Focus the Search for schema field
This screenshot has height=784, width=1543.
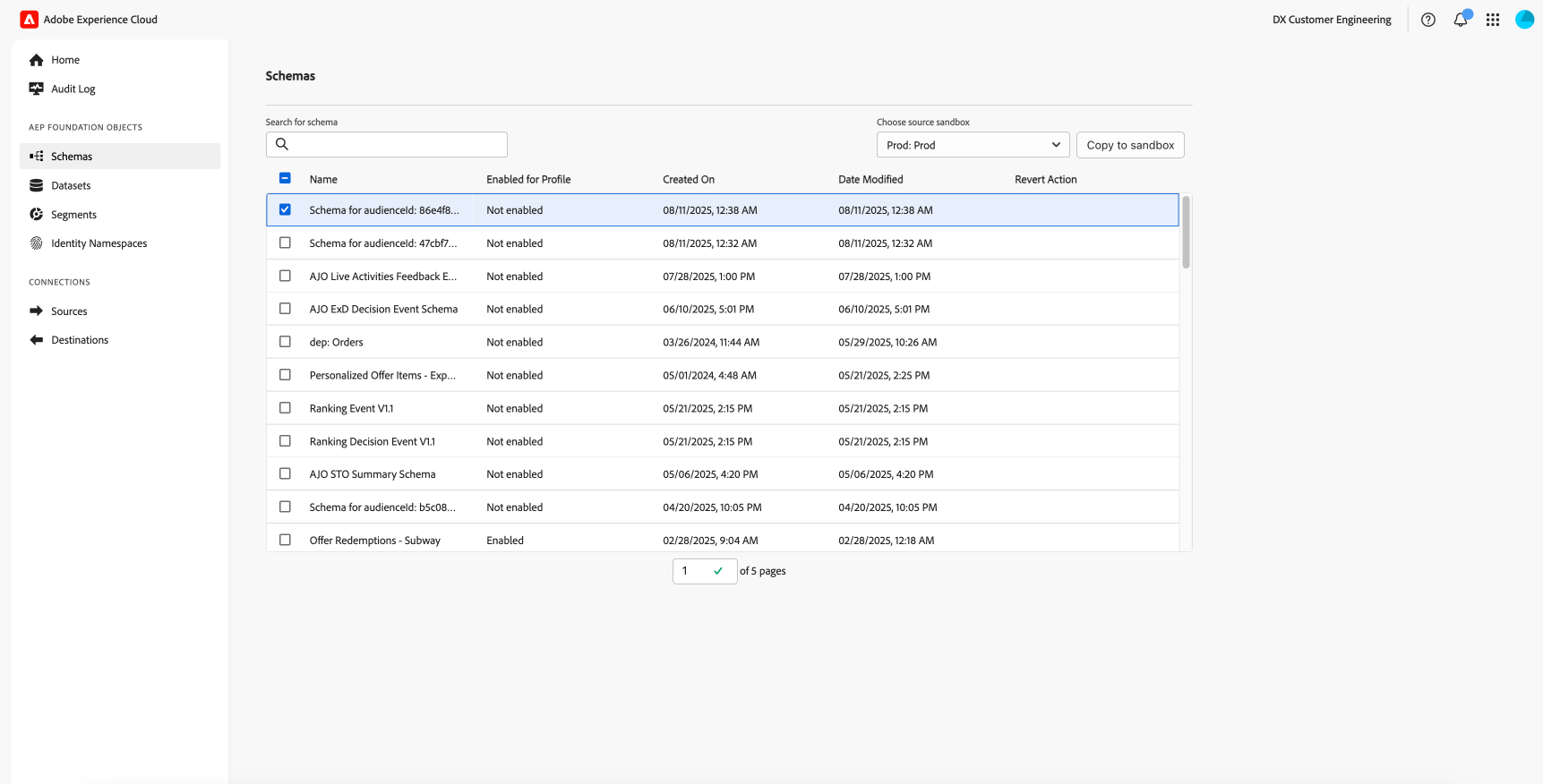pyautogui.click(x=387, y=144)
